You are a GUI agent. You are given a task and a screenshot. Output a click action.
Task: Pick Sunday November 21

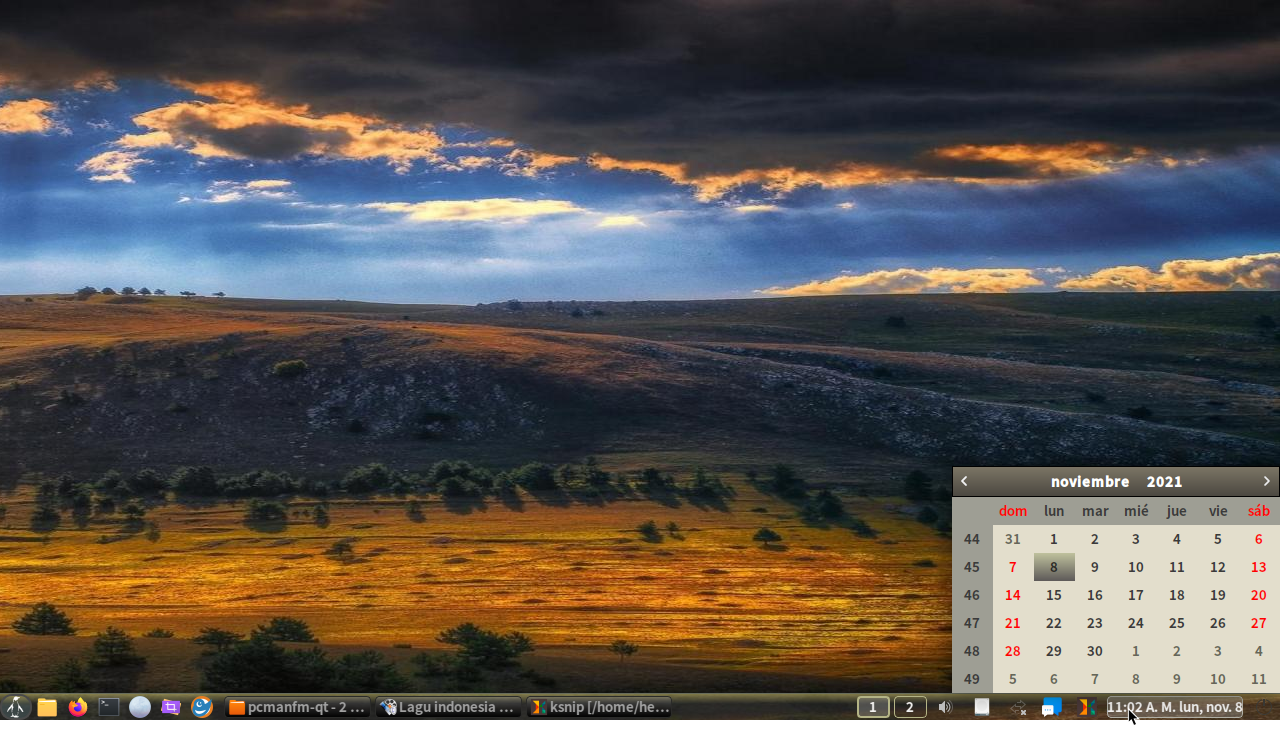pos(1013,623)
